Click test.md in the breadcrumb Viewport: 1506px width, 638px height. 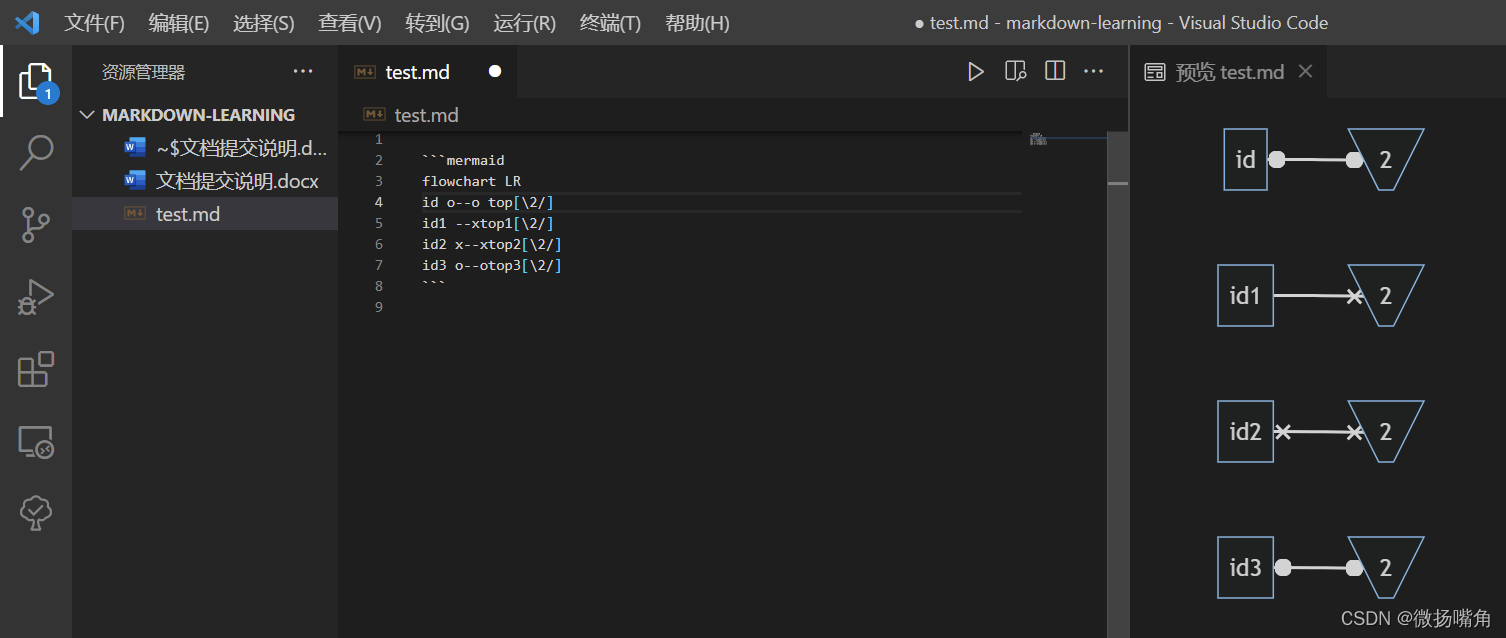[x=426, y=115]
